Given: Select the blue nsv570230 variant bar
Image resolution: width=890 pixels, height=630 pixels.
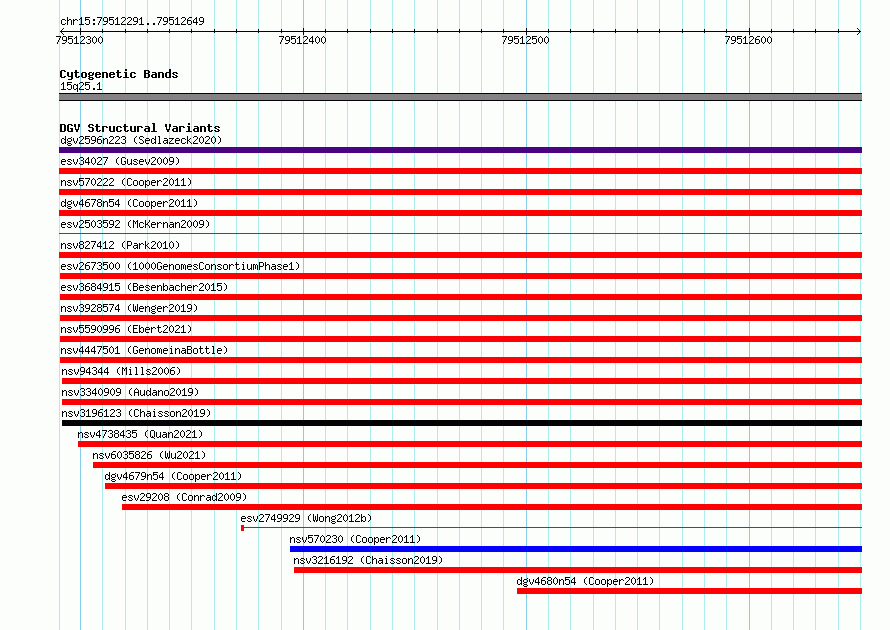Looking at the screenshot, I should pyautogui.click(x=576, y=549).
